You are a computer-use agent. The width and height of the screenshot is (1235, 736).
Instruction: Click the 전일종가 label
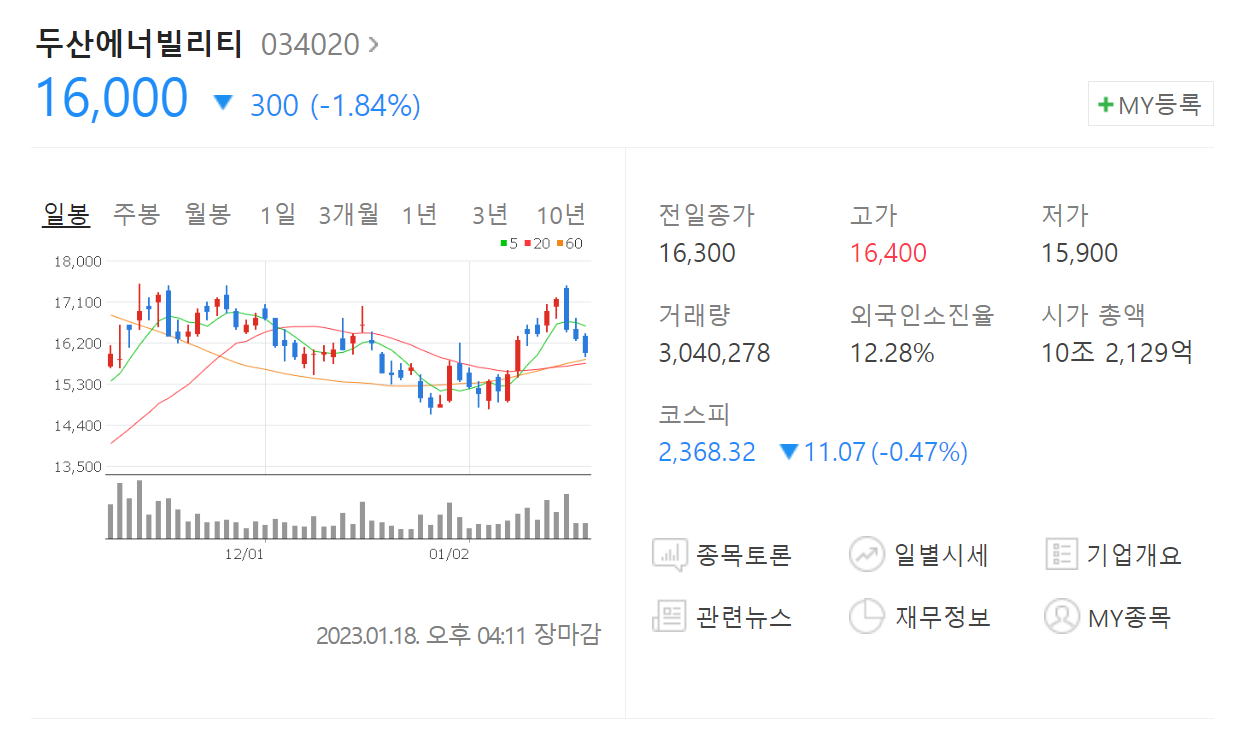(707, 215)
